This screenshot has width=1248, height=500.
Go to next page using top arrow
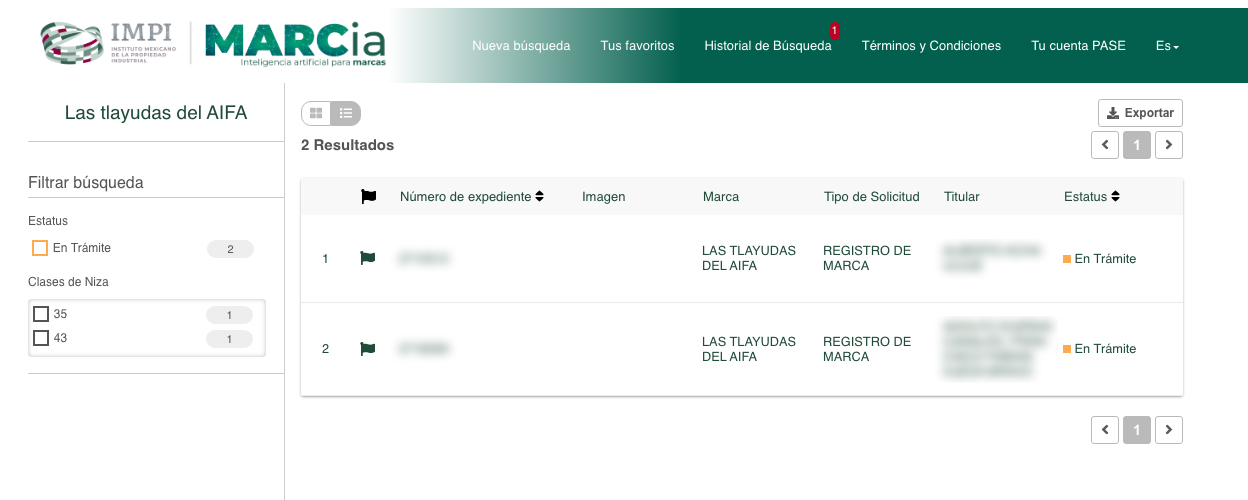click(1169, 145)
